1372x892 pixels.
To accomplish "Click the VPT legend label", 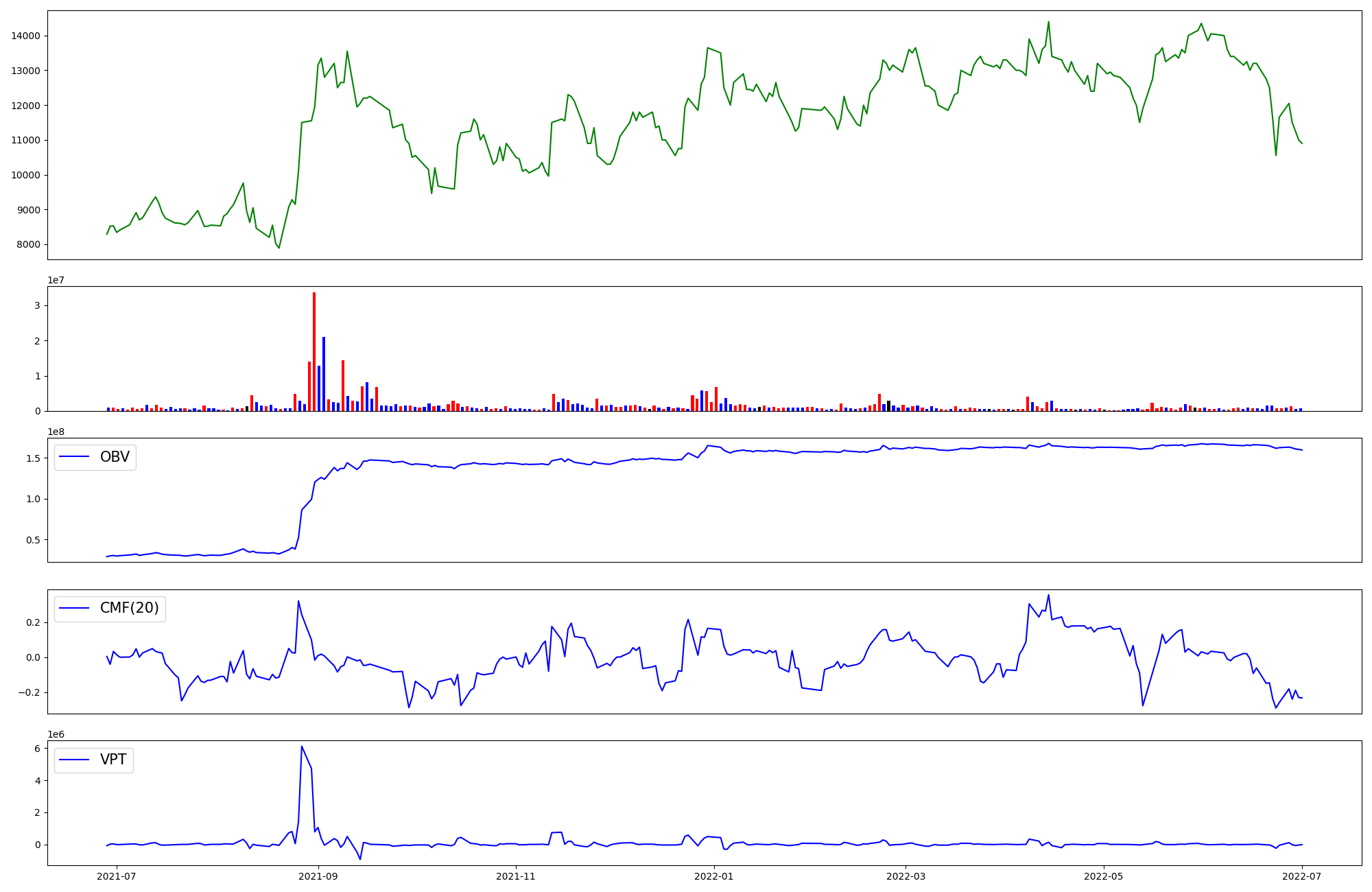I will tap(113, 760).
